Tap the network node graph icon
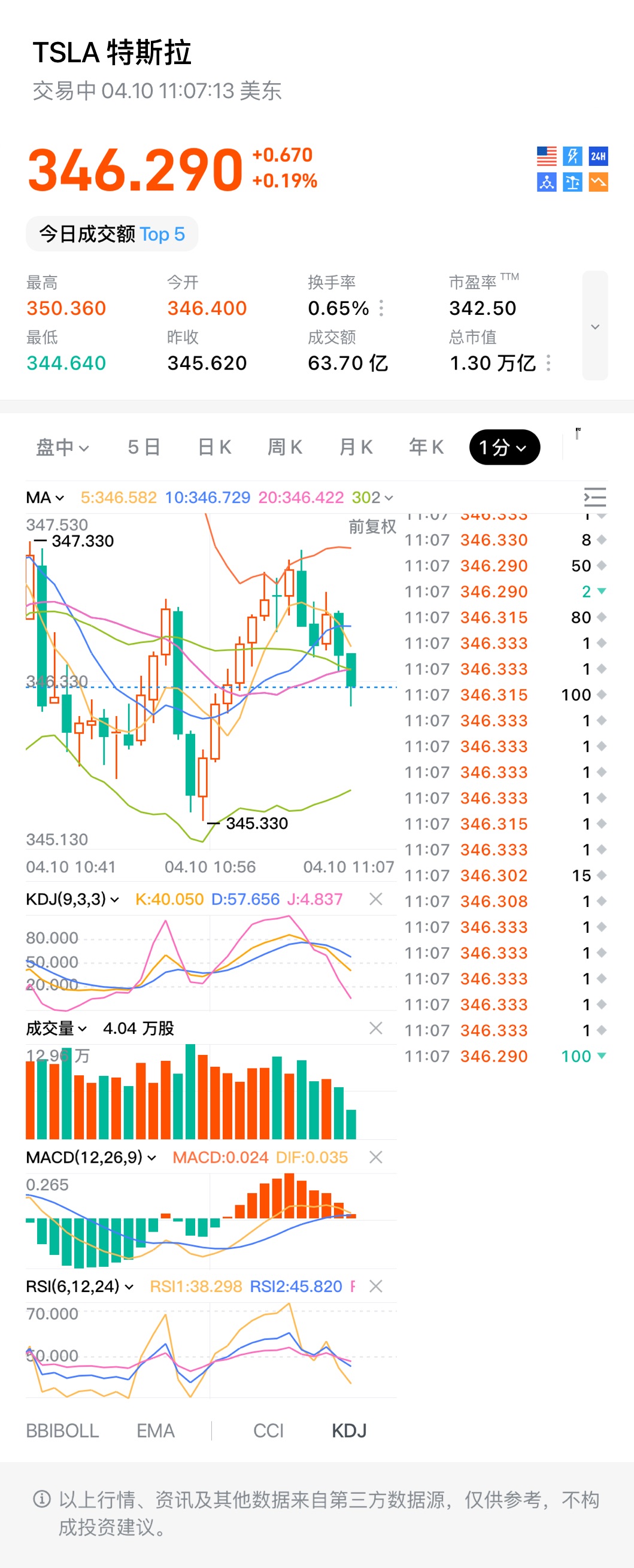Image resolution: width=634 pixels, height=1568 pixels. point(547,182)
